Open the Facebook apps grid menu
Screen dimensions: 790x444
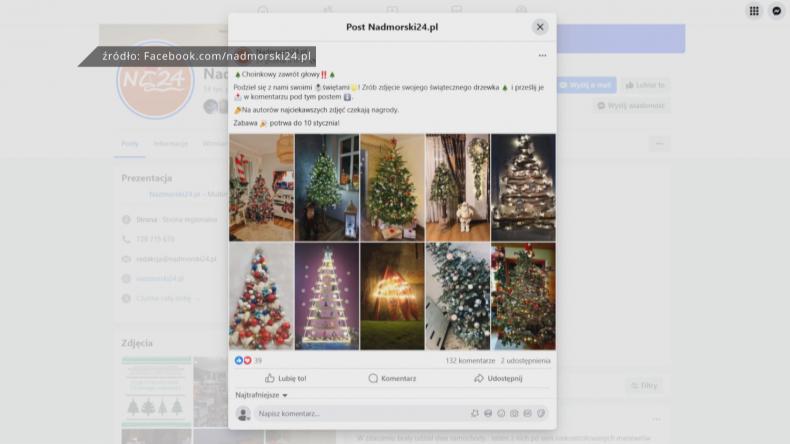[754, 11]
